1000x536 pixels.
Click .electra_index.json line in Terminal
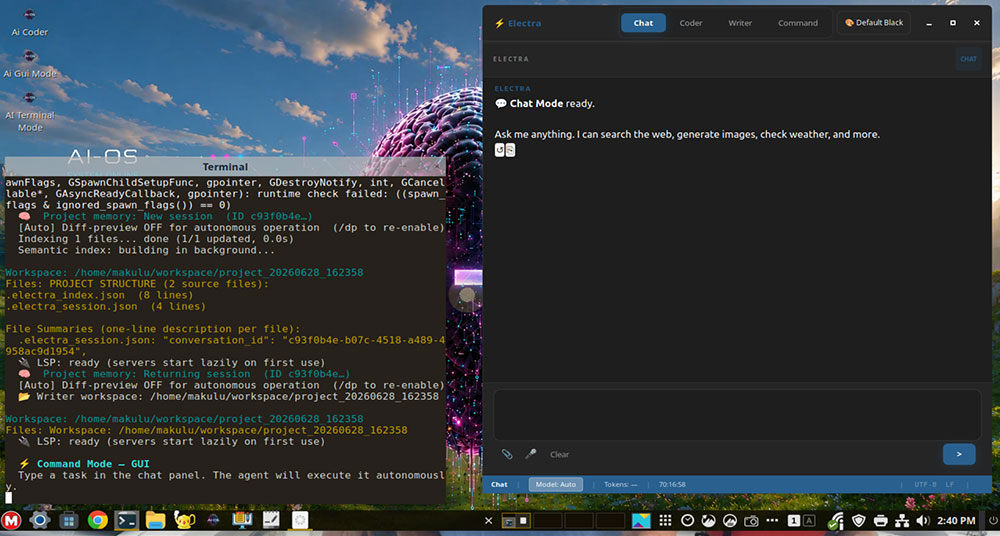pyautogui.click(x=99, y=295)
